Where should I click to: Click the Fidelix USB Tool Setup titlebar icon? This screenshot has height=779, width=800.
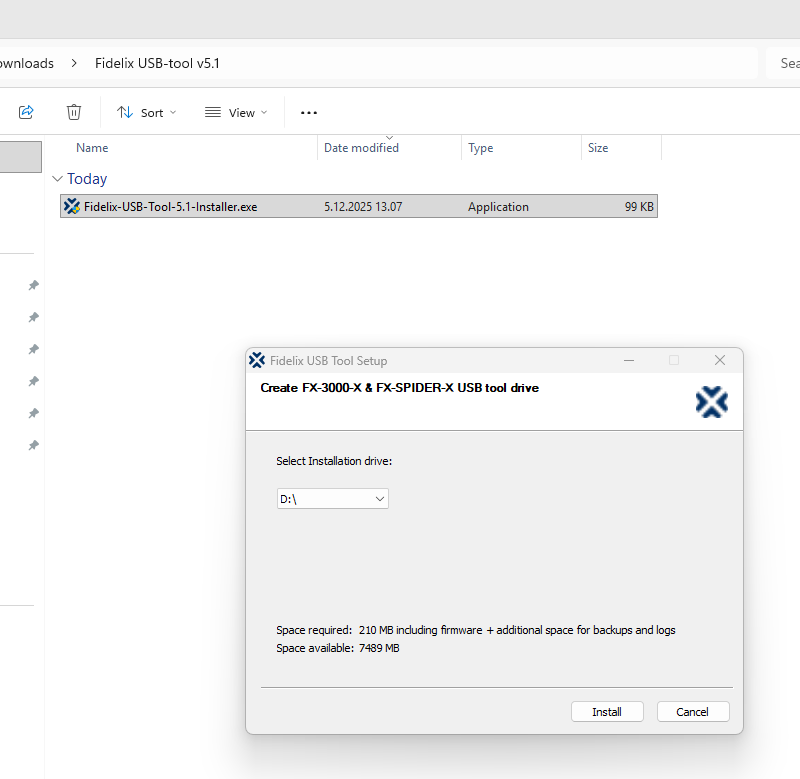point(257,360)
